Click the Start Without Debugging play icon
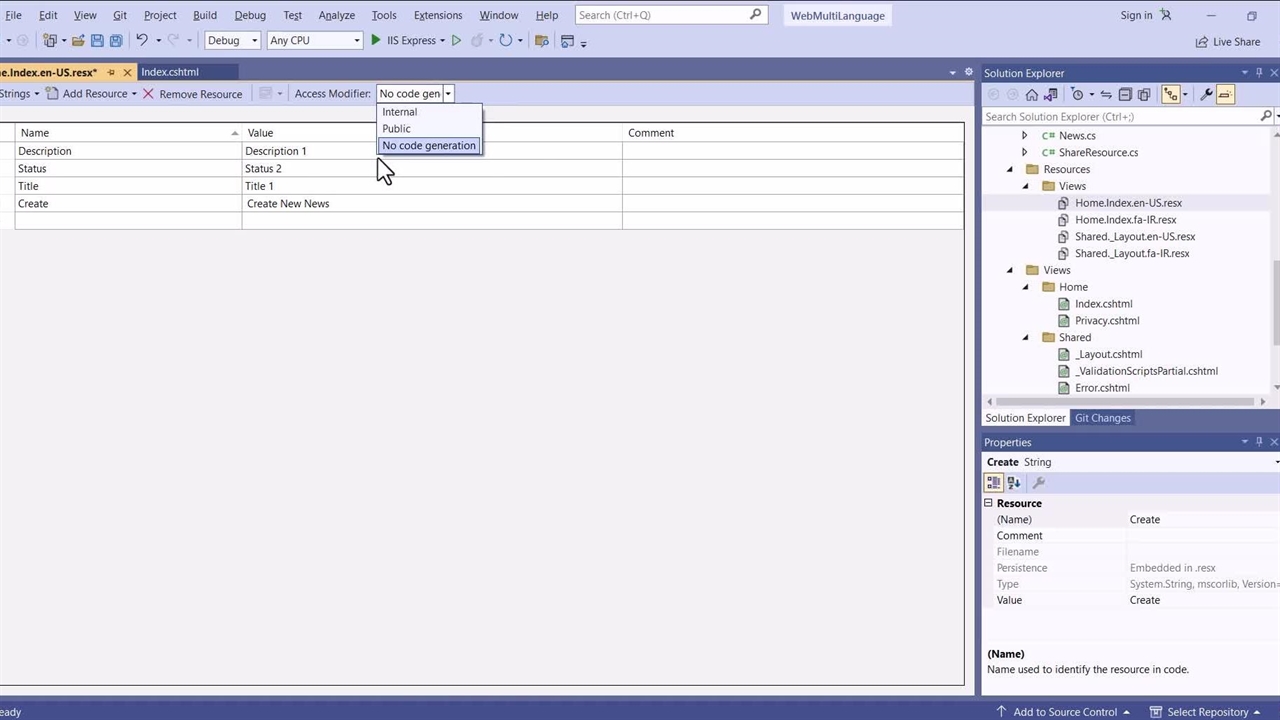 pyautogui.click(x=456, y=41)
